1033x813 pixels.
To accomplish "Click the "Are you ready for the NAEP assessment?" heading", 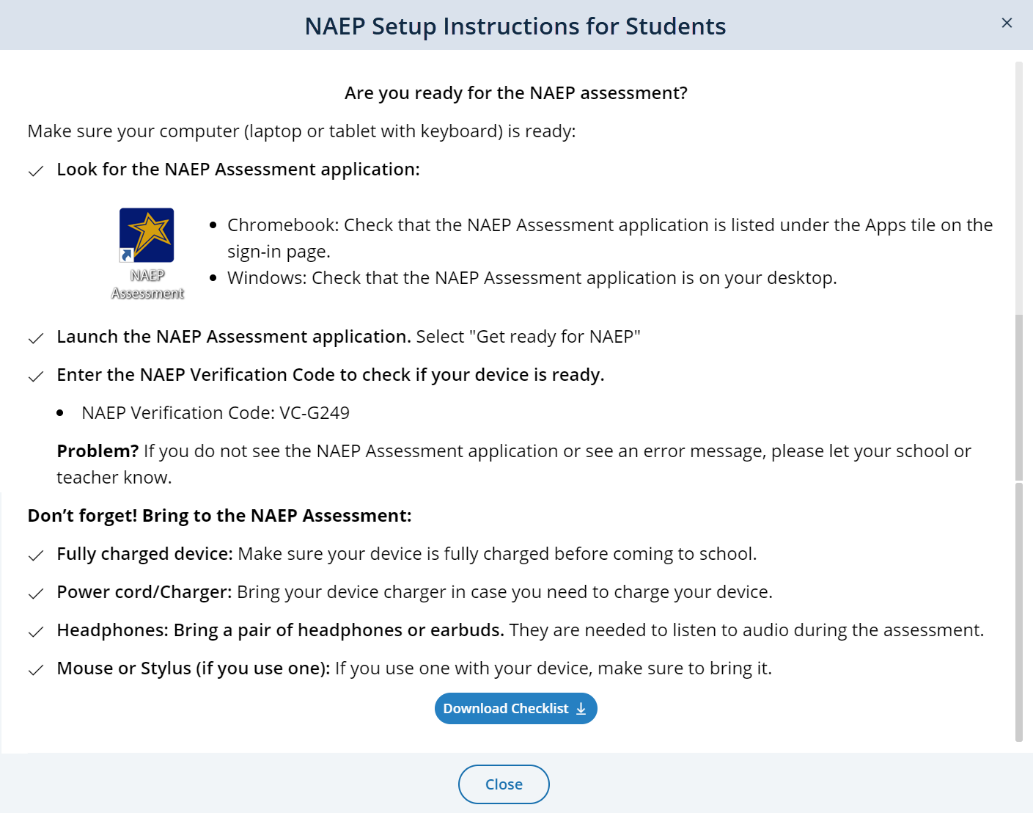I will (516, 93).
